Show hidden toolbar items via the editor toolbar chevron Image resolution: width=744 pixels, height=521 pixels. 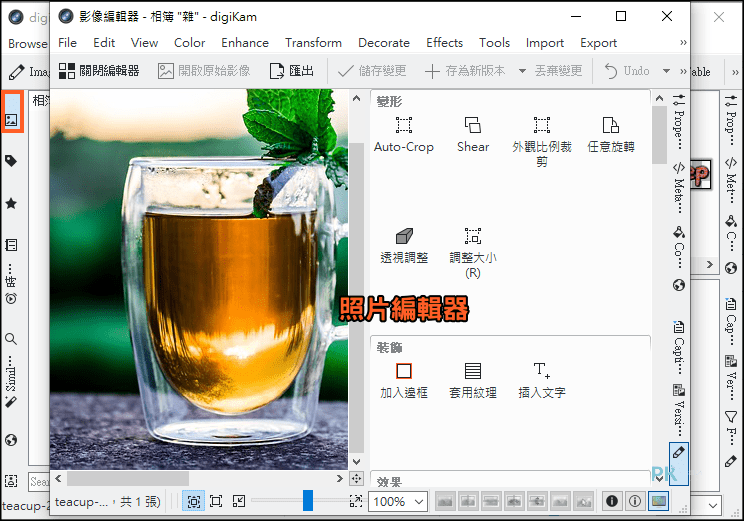[683, 72]
